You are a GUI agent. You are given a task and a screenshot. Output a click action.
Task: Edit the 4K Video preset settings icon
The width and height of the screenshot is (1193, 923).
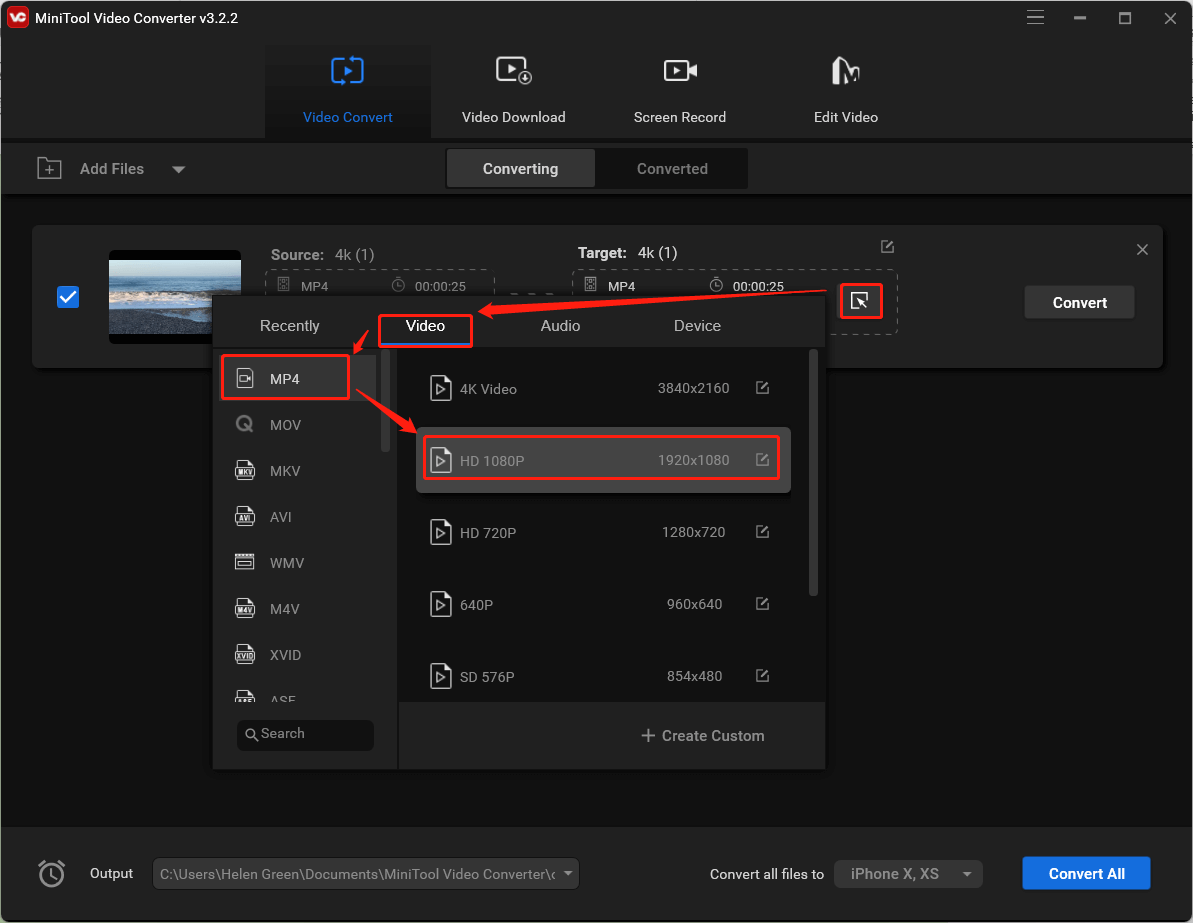pos(762,388)
